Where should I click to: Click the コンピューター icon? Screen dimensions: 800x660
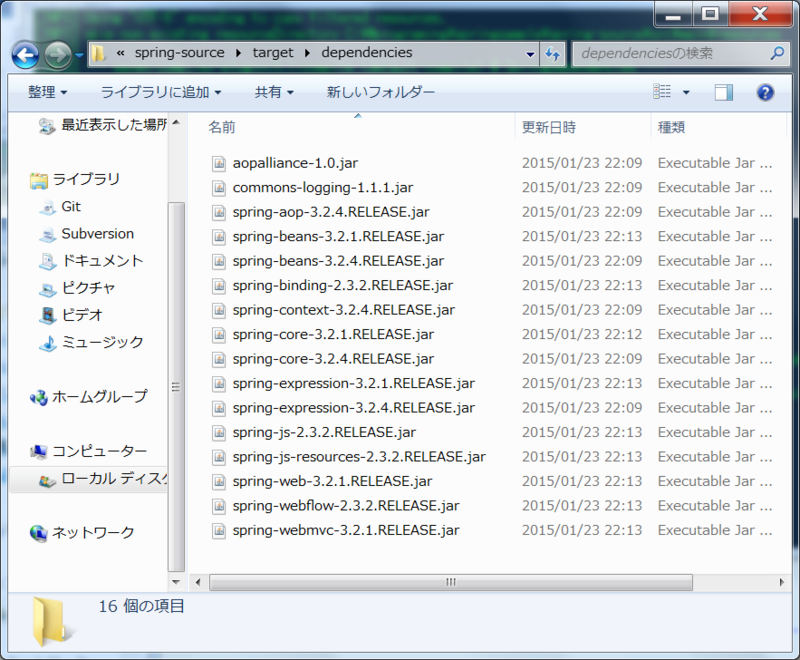[39, 451]
